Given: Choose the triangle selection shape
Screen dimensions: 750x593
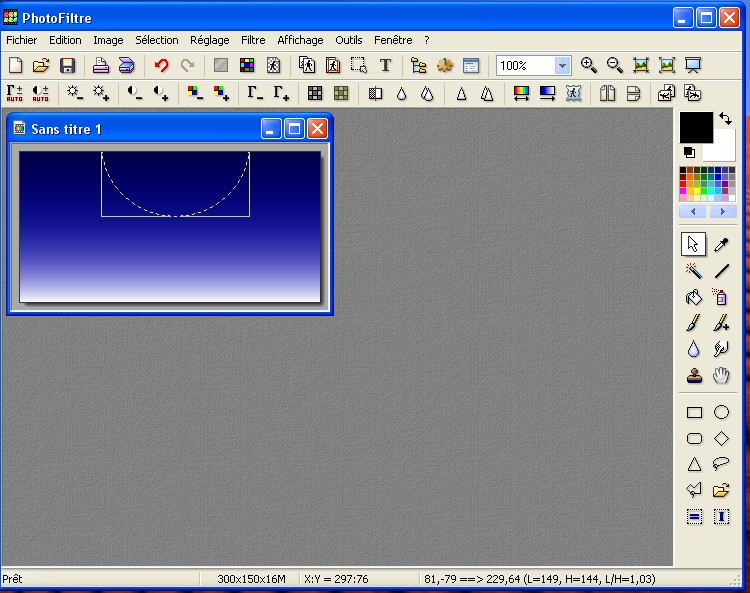Looking at the screenshot, I should pyautogui.click(x=694, y=464).
